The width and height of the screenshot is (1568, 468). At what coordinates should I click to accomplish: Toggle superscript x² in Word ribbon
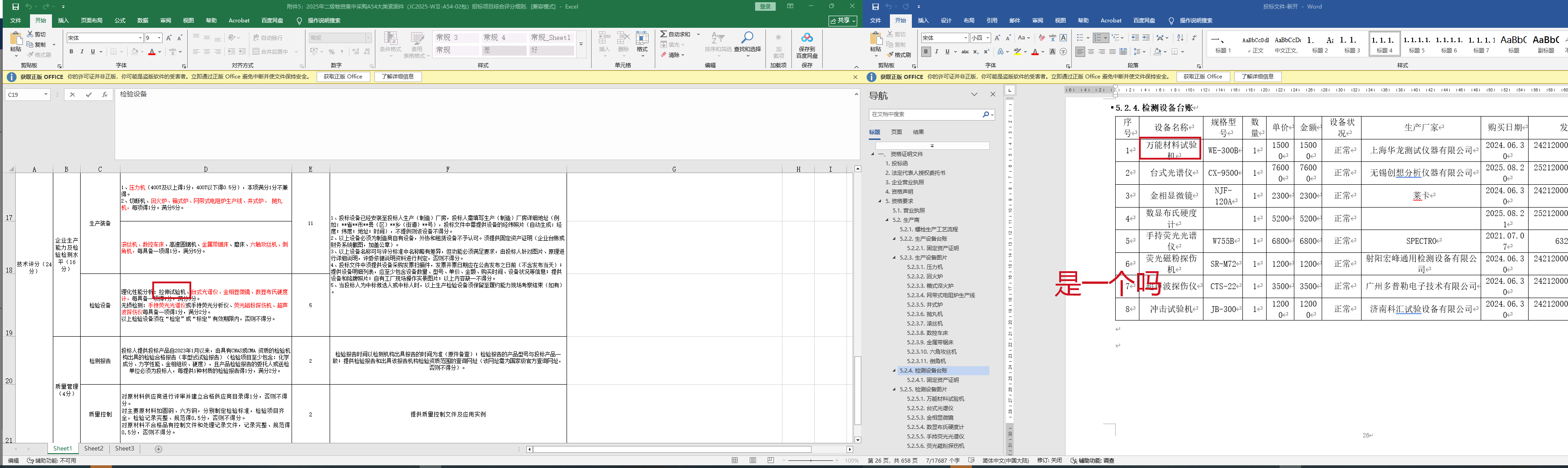tap(986, 52)
